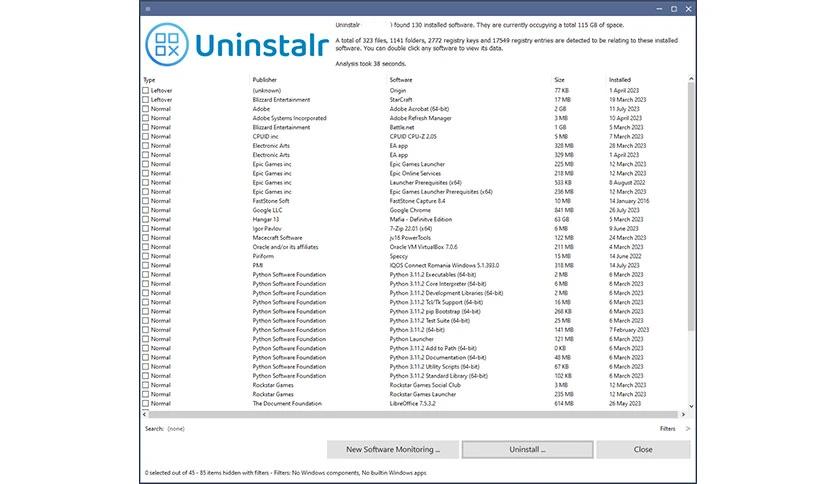
Task: Click the New Software Monitoring button
Action: point(393,449)
